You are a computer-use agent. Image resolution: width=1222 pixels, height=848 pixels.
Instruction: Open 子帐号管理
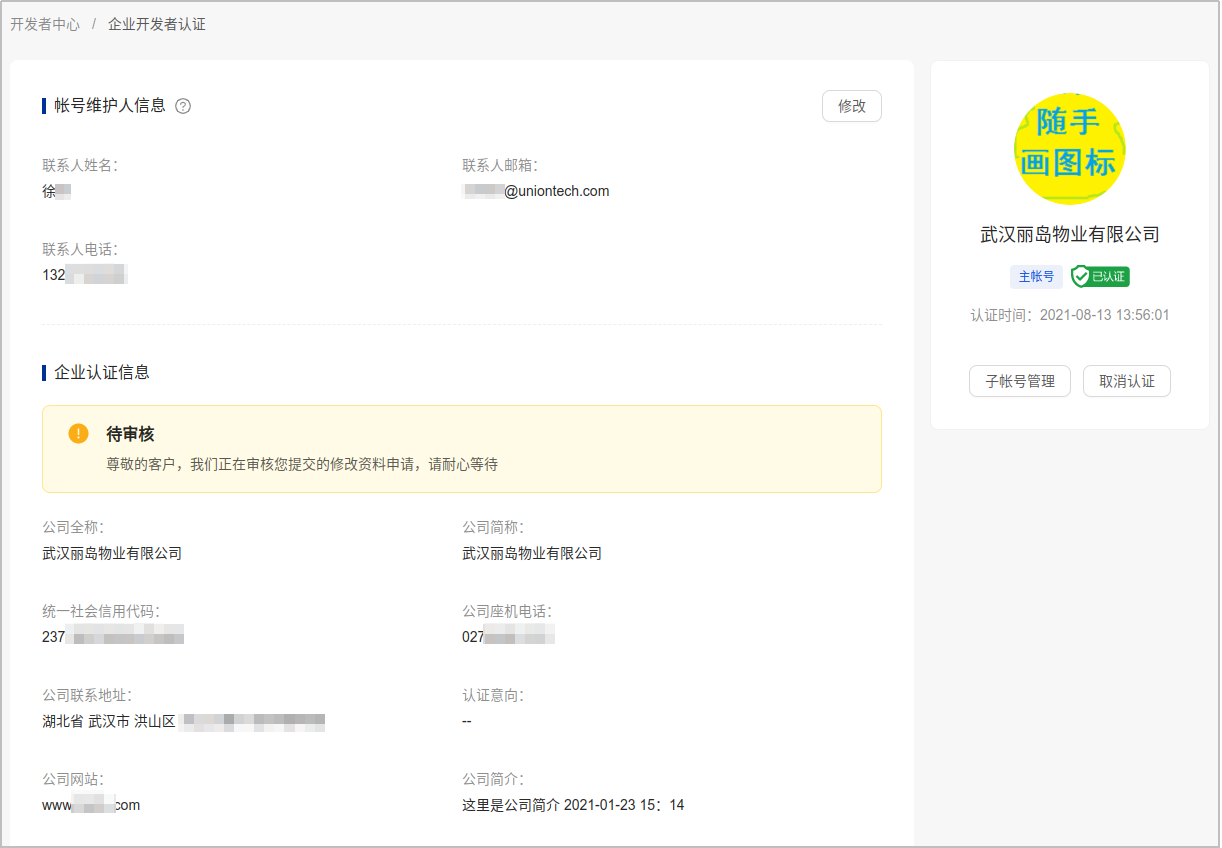click(1019, 381)
